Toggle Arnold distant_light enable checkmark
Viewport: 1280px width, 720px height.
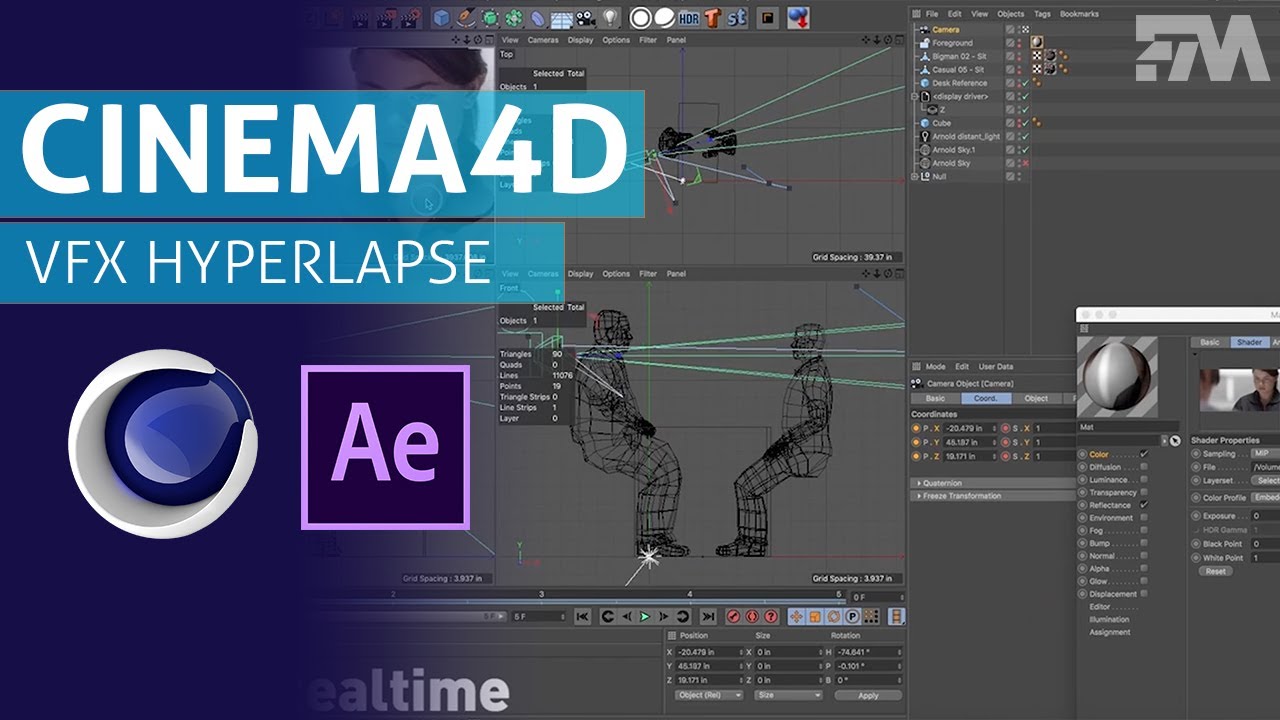pyautogui.click(x=1025, y=136)
